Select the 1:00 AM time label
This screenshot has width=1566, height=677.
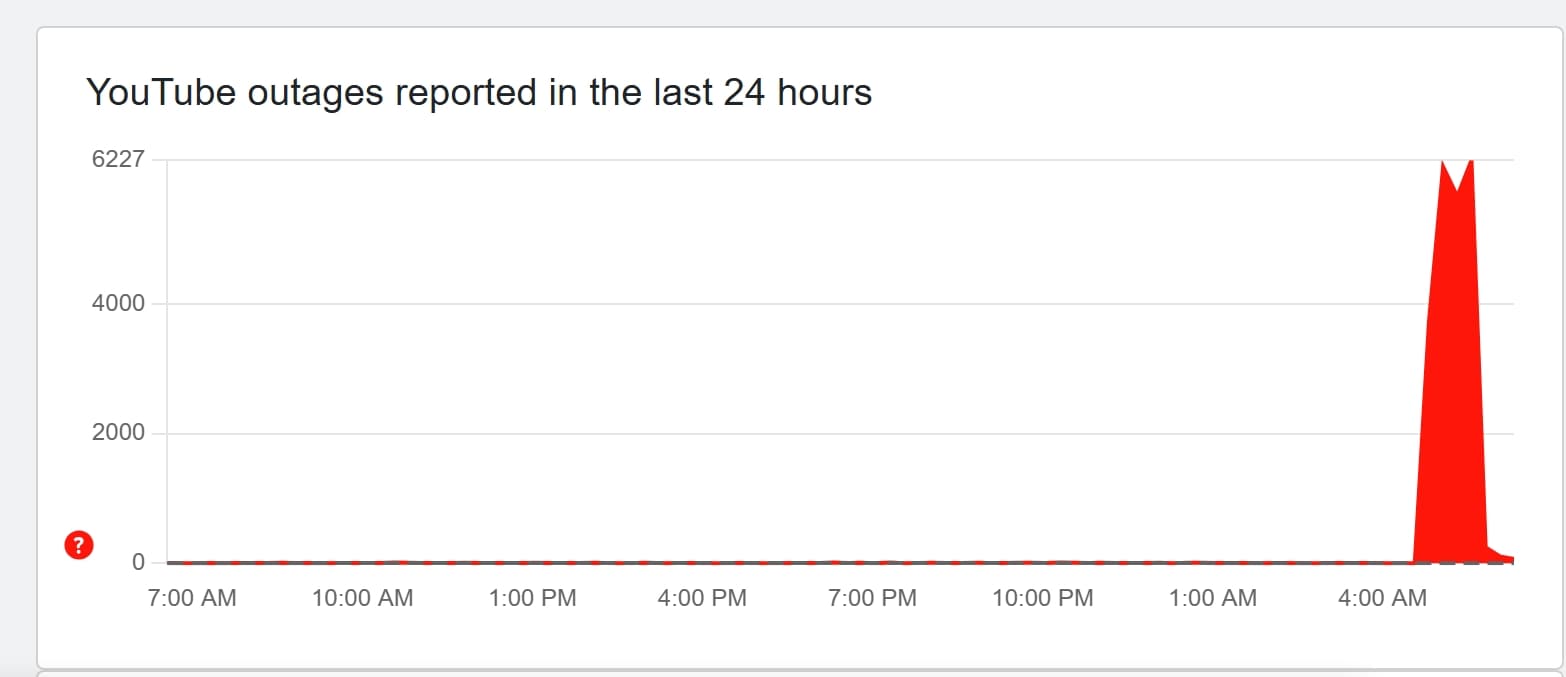click(x=1212, y=598)
